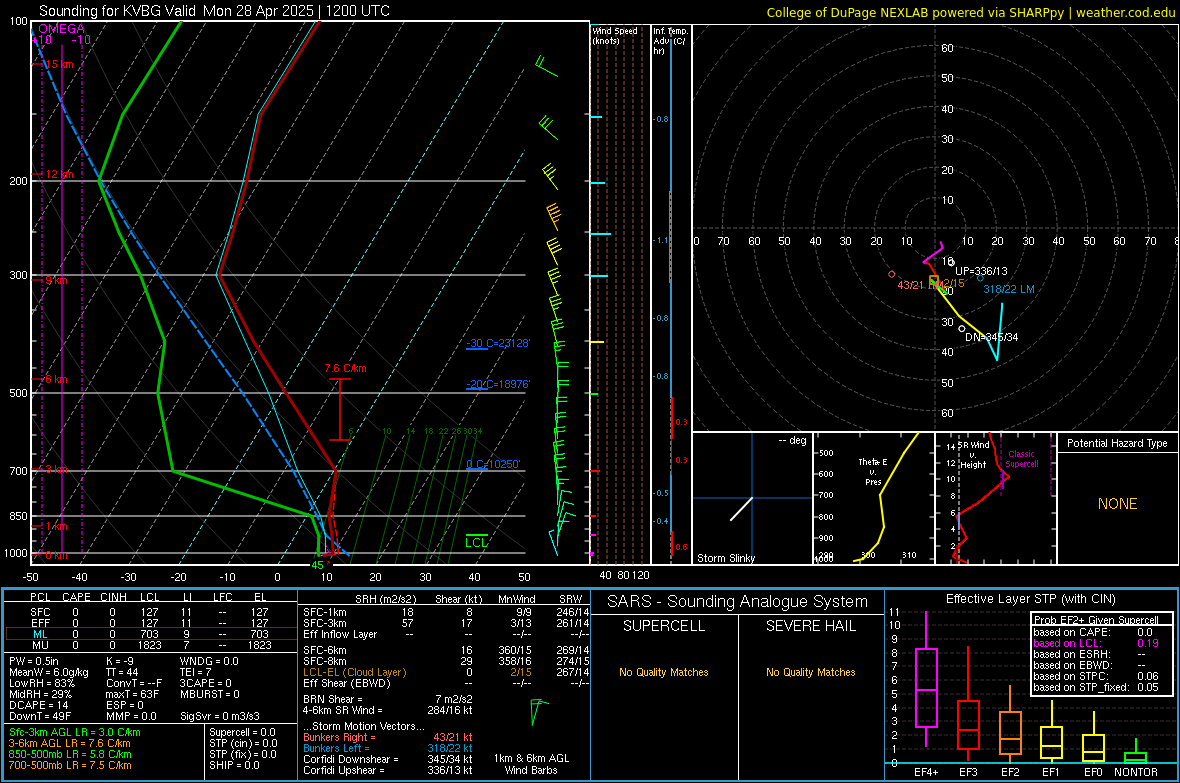Open the weather.cod.edu credit text

[x=1125, y=12]
